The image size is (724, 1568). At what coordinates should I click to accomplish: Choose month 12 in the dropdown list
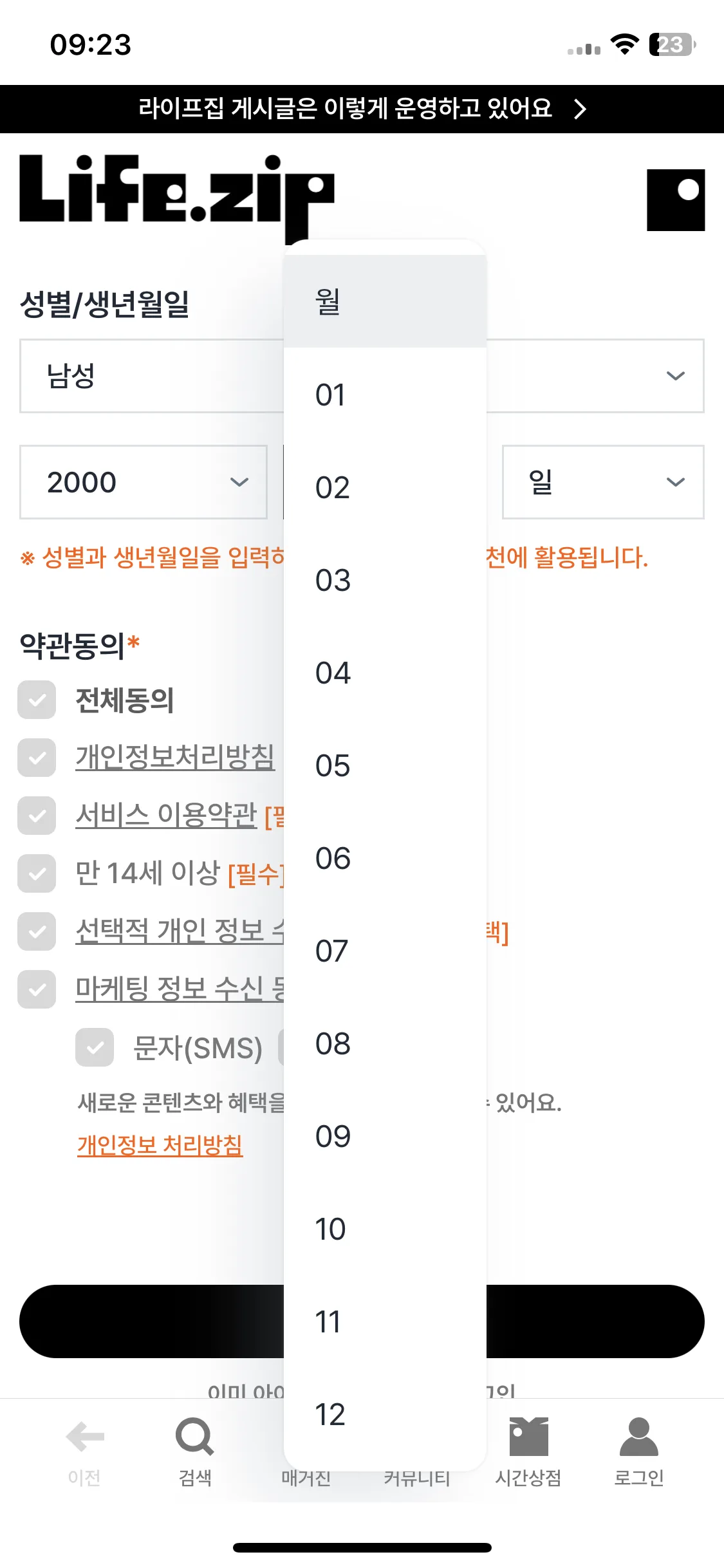tap(385, 1414)
